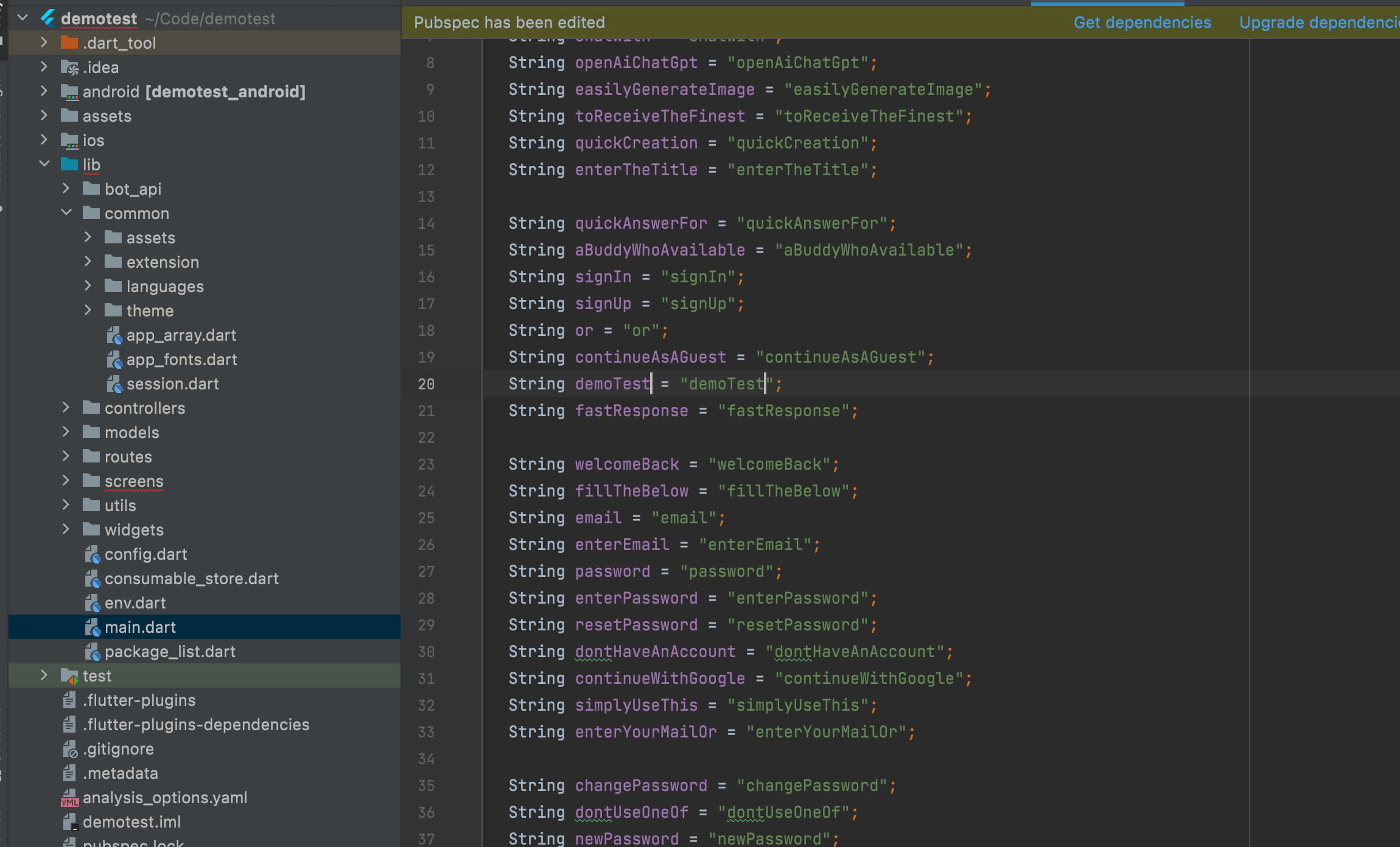Click the Get dependencies link
1400x847 pixels.
pos(1142,22)
